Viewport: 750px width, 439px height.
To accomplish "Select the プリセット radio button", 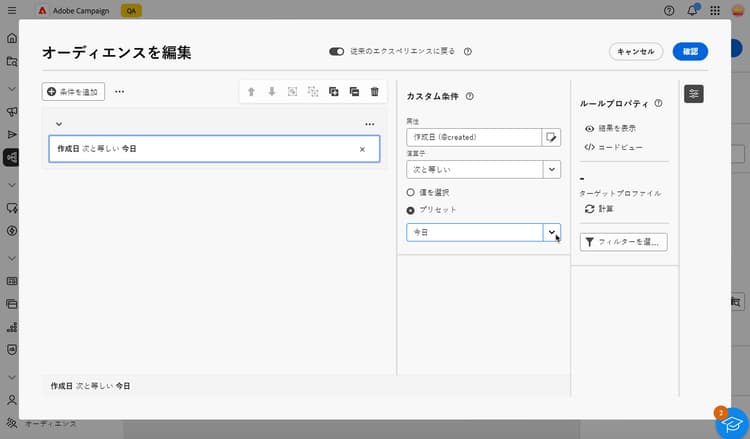I will coord(410,210).
